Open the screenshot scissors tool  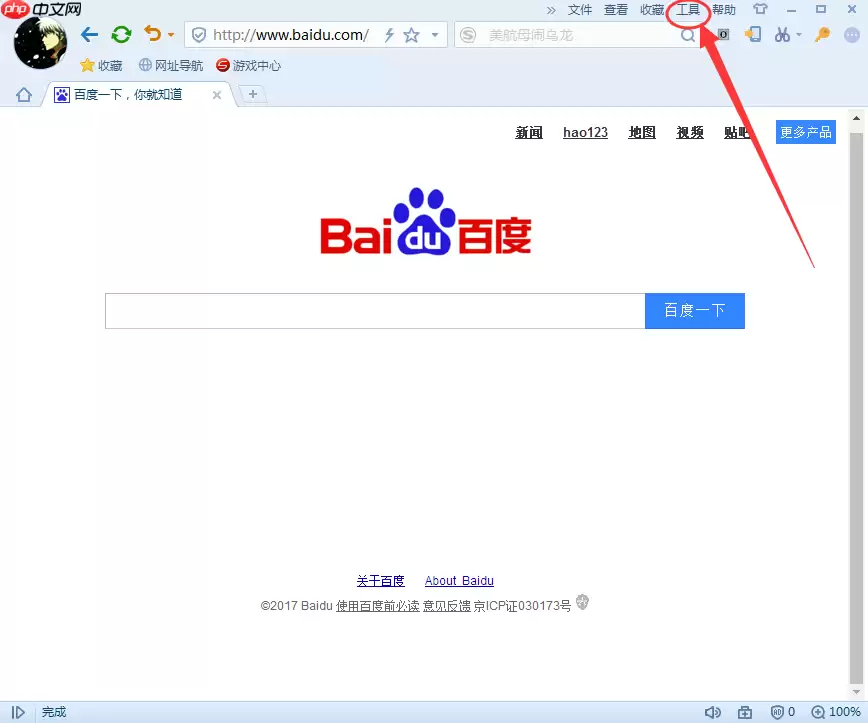783,35
